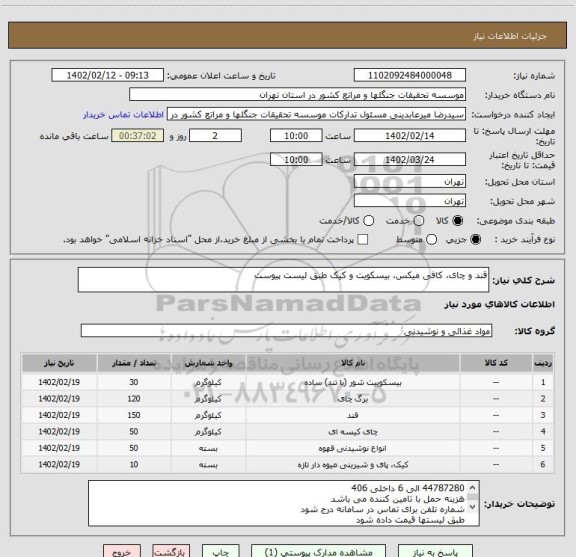Click row item قند
The width and height of the screenshot is (576, 557).
(353, 415)
